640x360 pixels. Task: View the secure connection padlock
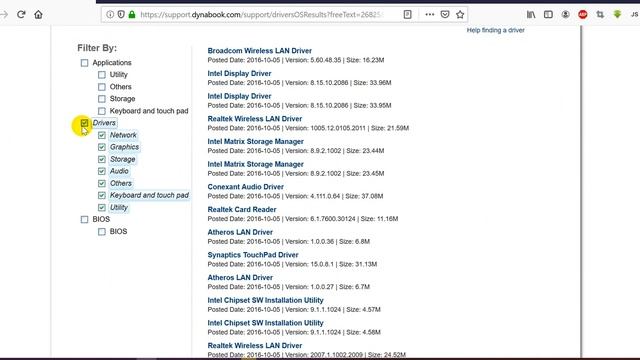[x=132, y=14]
